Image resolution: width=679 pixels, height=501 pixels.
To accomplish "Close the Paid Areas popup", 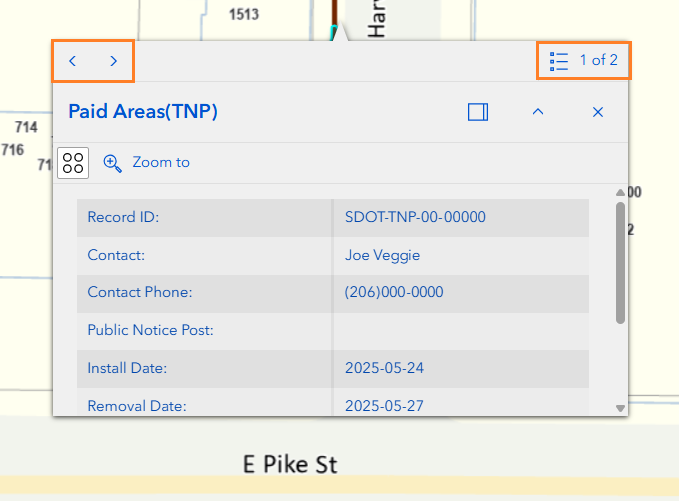I will coord(598,112).
